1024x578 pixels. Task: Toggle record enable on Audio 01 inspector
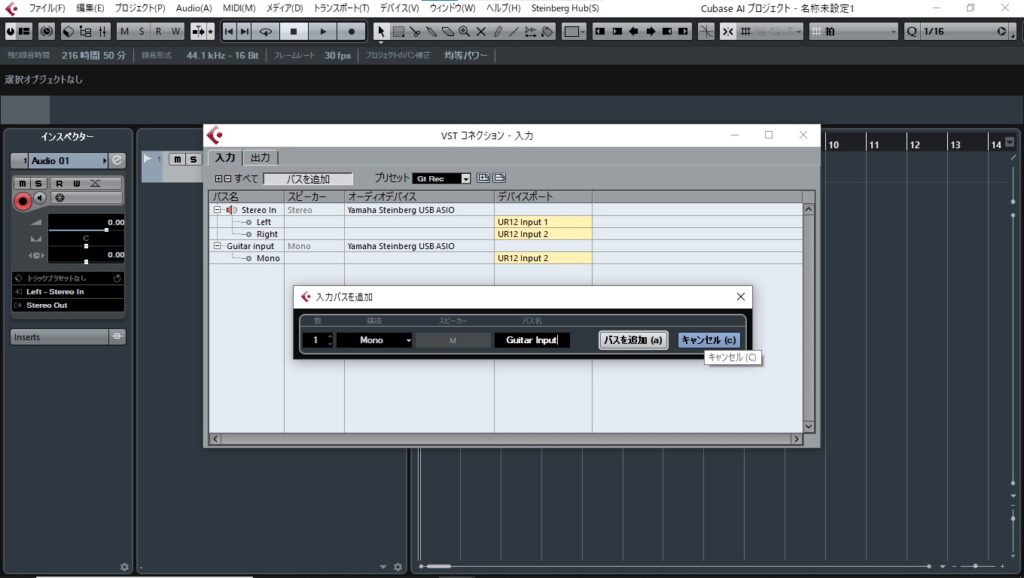click(x=23, y=200)
